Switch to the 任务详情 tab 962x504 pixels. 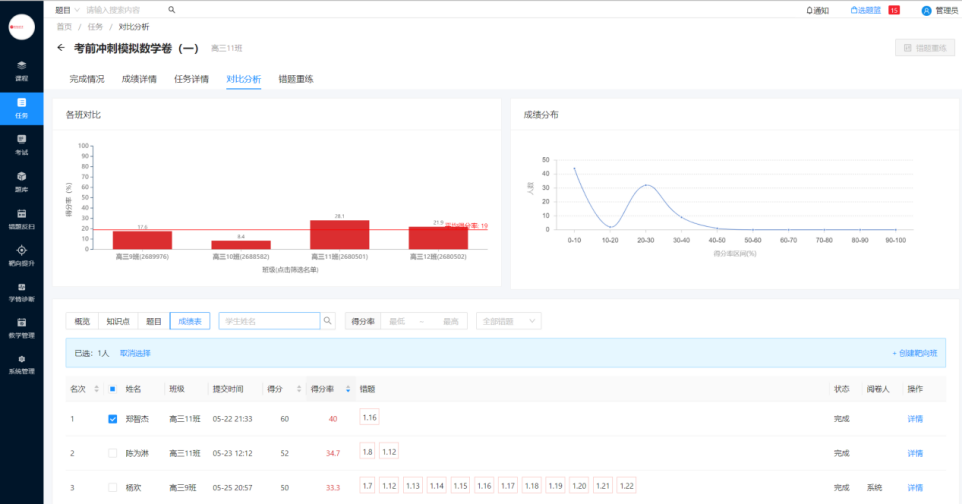tap(191, 79)
